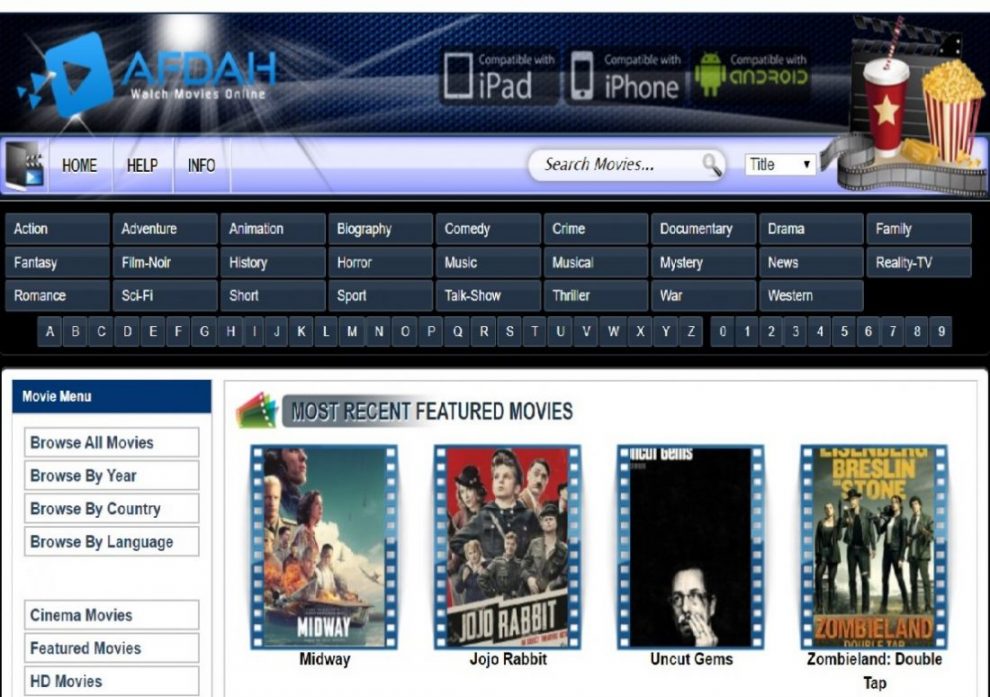Choose the Film-Noir genre
This screenshot has height=697, width=990.
[165, 262]
